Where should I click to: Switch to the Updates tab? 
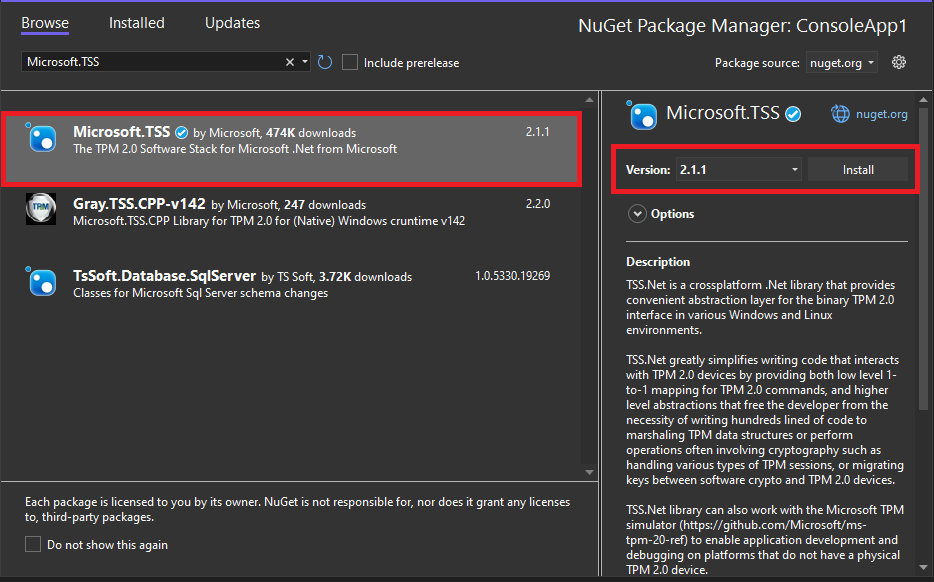coord(232,23)
